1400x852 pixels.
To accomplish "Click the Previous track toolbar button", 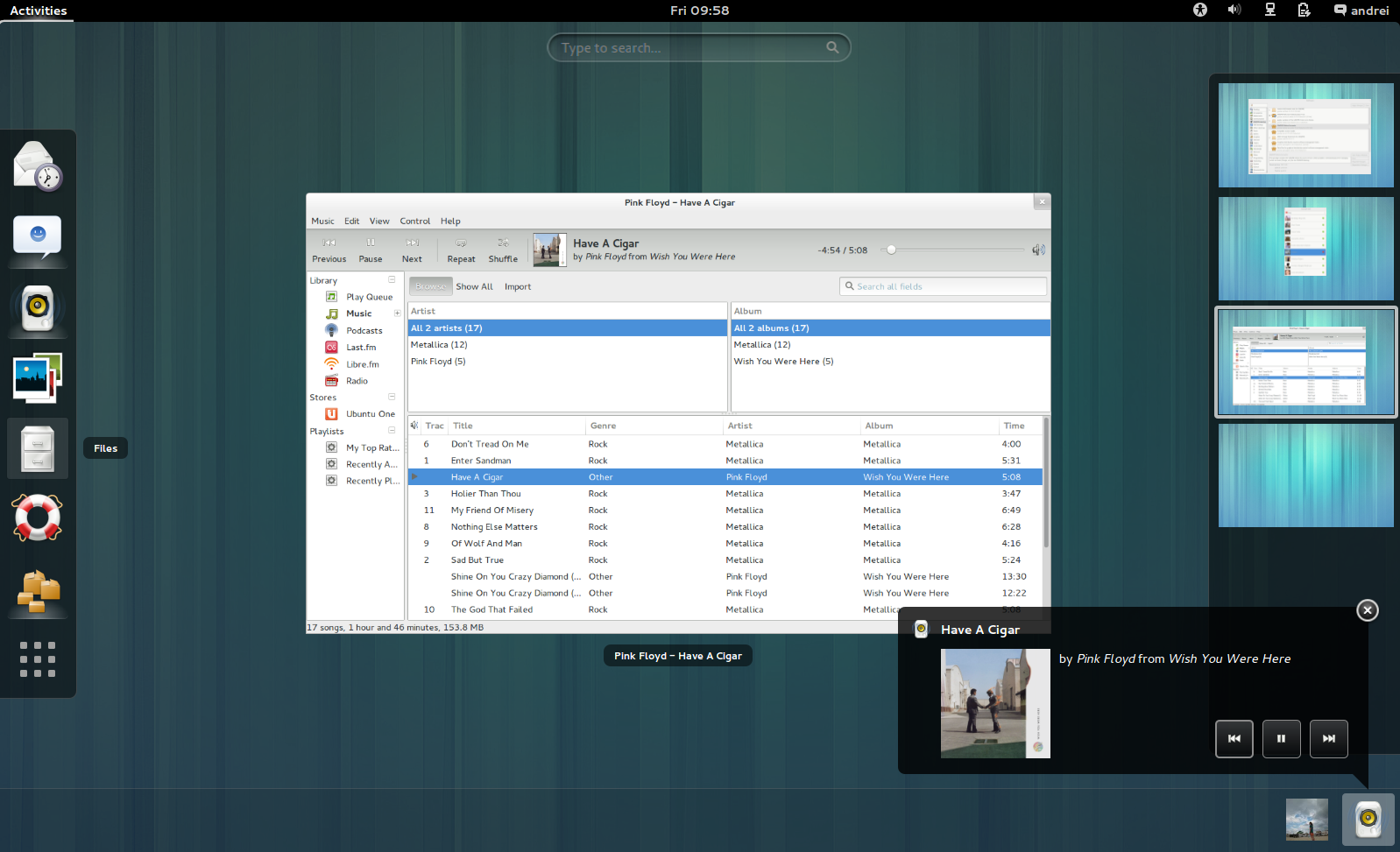I will click(329, 250).
